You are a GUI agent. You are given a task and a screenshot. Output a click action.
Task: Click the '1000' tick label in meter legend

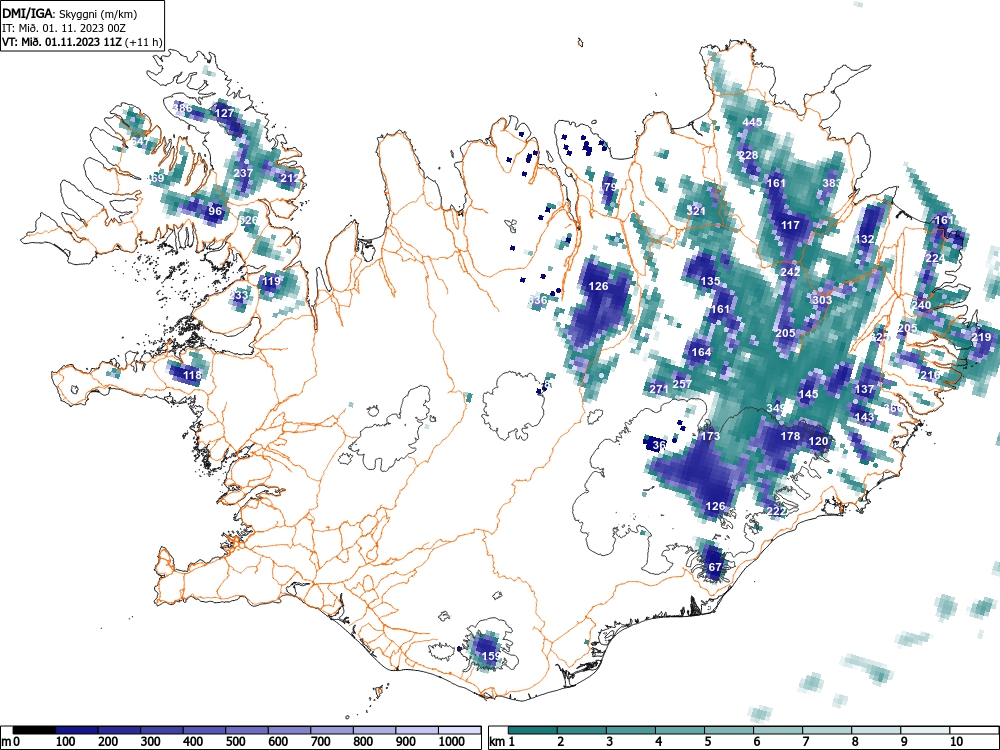[x=452, y=742]
